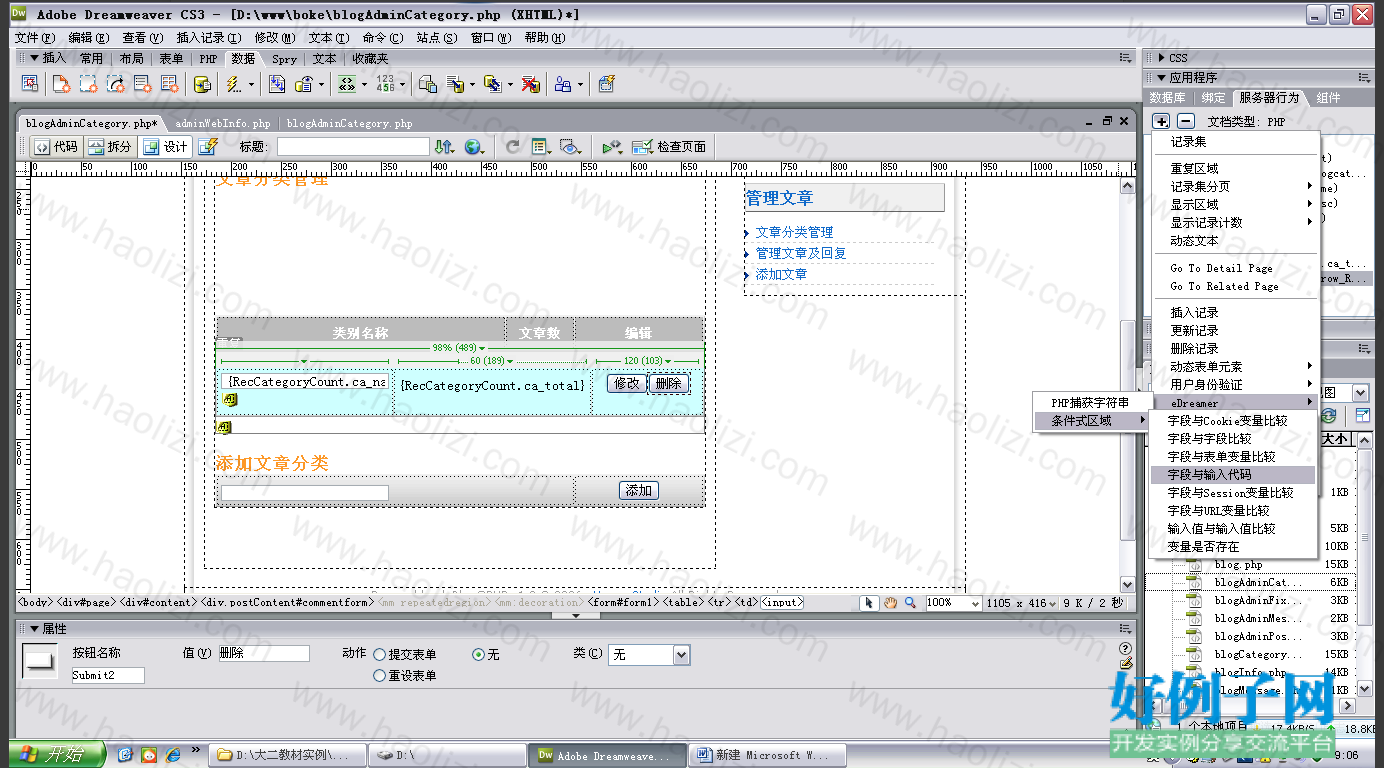Switch to Code view
The height and width of the screenshot is (768, 1384).
click(x=55, y=147)
